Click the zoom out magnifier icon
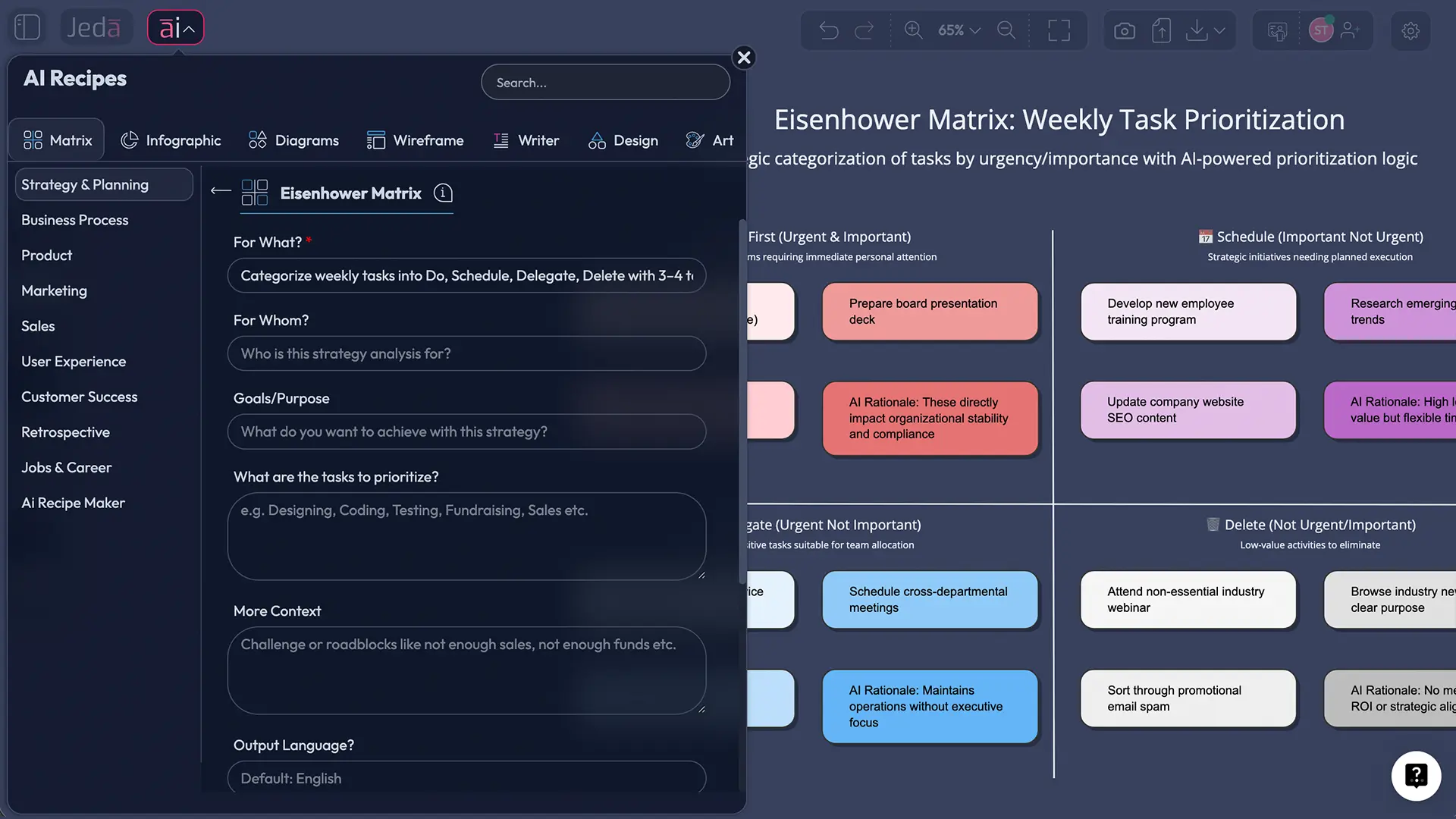1456x819 pixels. [x=1006, y=30]
